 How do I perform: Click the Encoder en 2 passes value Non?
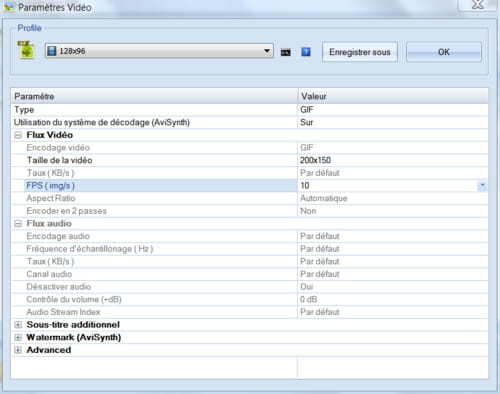point(308,211)
